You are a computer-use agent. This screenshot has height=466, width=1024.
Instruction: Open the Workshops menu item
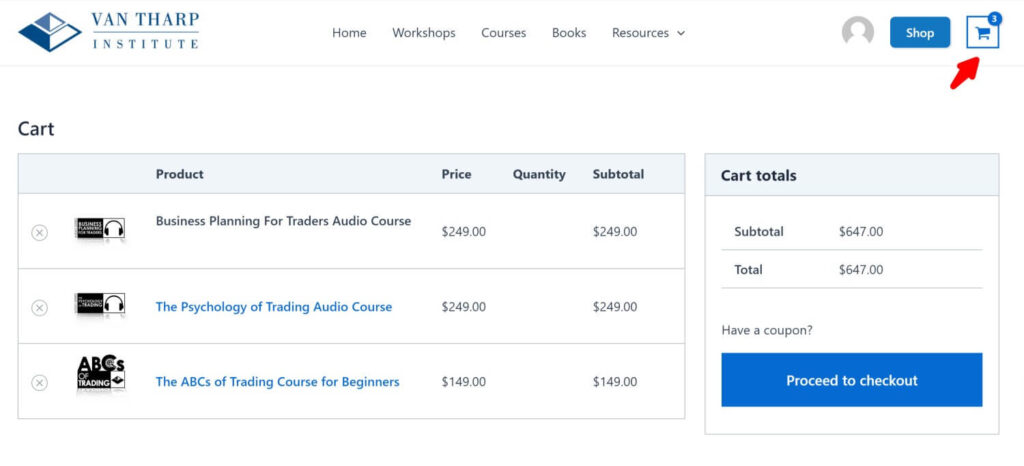424,33
